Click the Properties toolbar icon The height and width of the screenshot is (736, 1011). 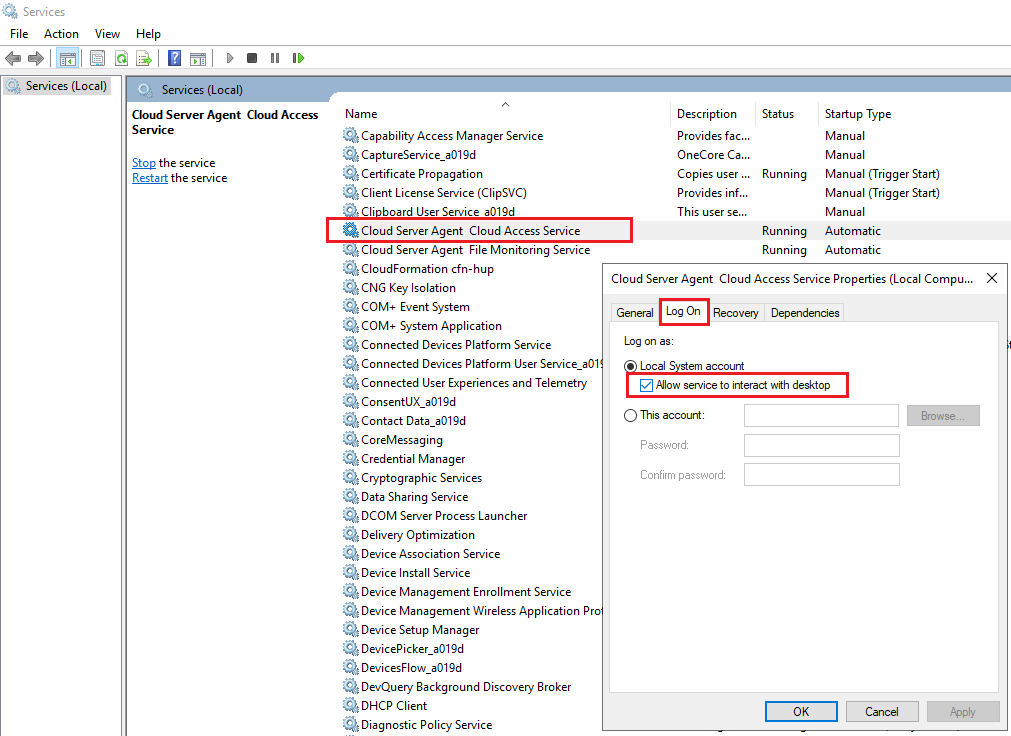[97, 59]
